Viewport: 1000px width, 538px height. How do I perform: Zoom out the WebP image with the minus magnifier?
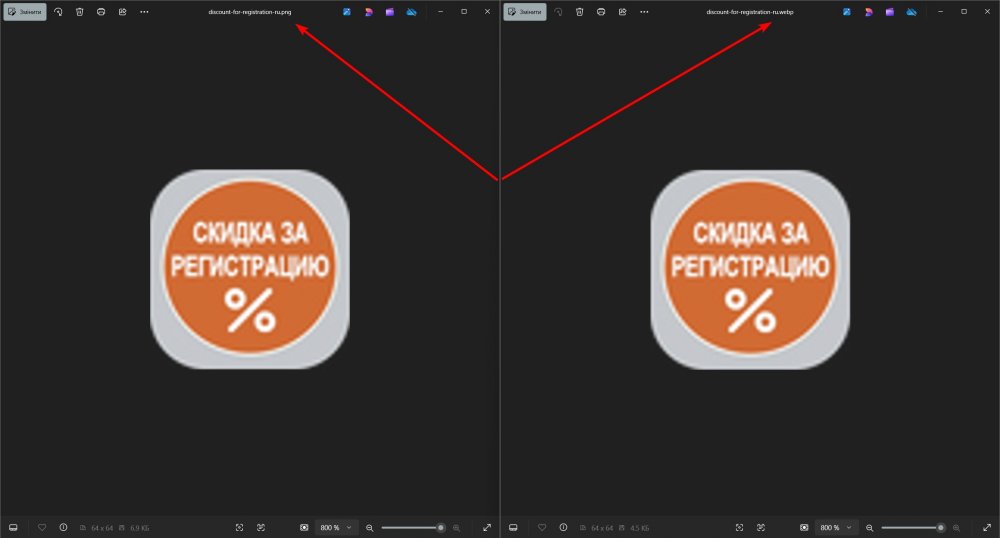pos(869,527)
